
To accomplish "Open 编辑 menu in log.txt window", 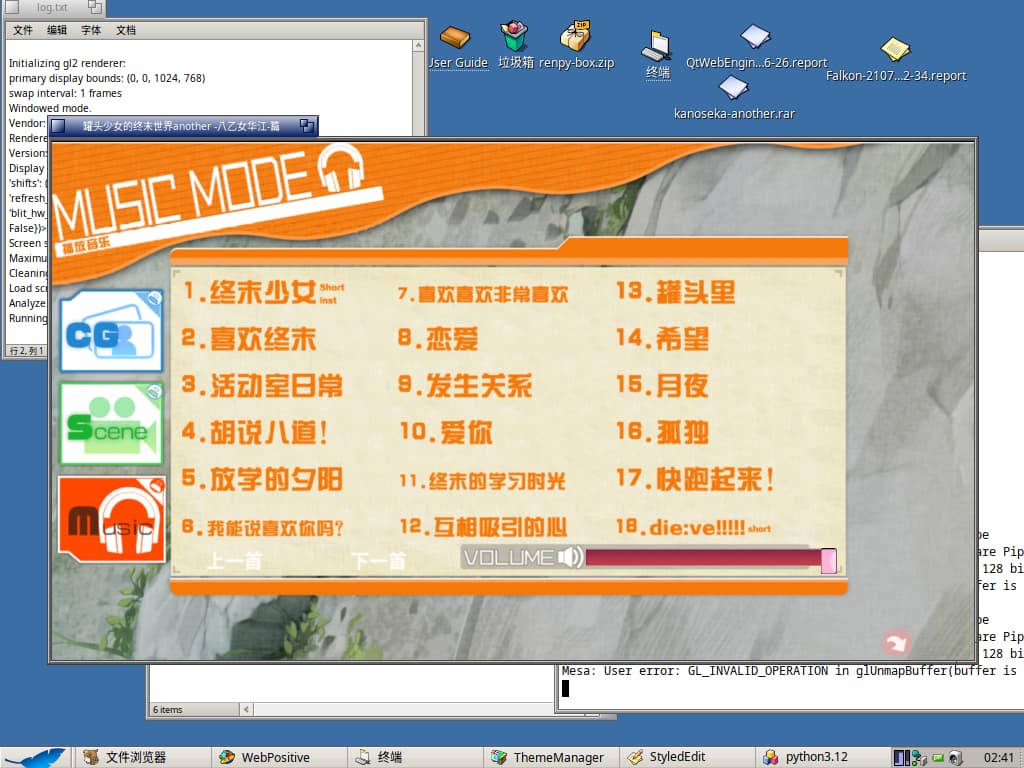I will tap(57, 30).
